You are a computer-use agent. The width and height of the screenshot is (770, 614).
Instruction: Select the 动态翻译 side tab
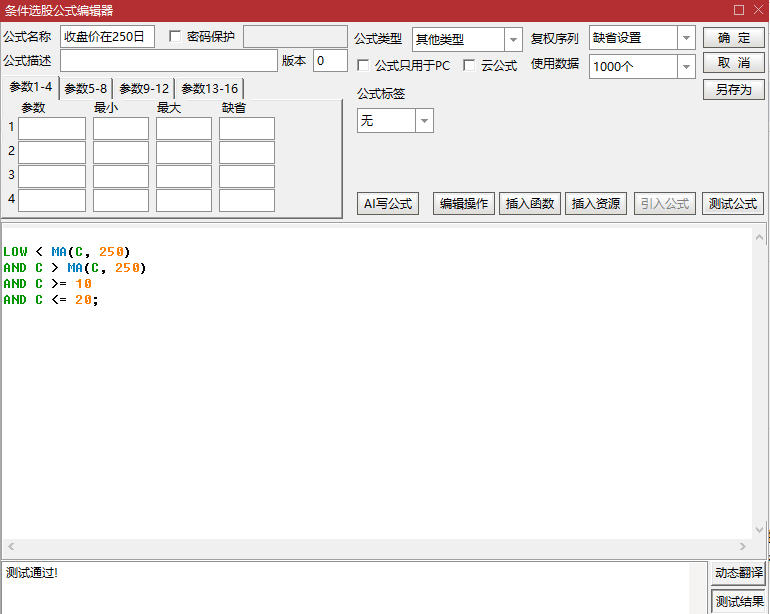tap(739, 573)
